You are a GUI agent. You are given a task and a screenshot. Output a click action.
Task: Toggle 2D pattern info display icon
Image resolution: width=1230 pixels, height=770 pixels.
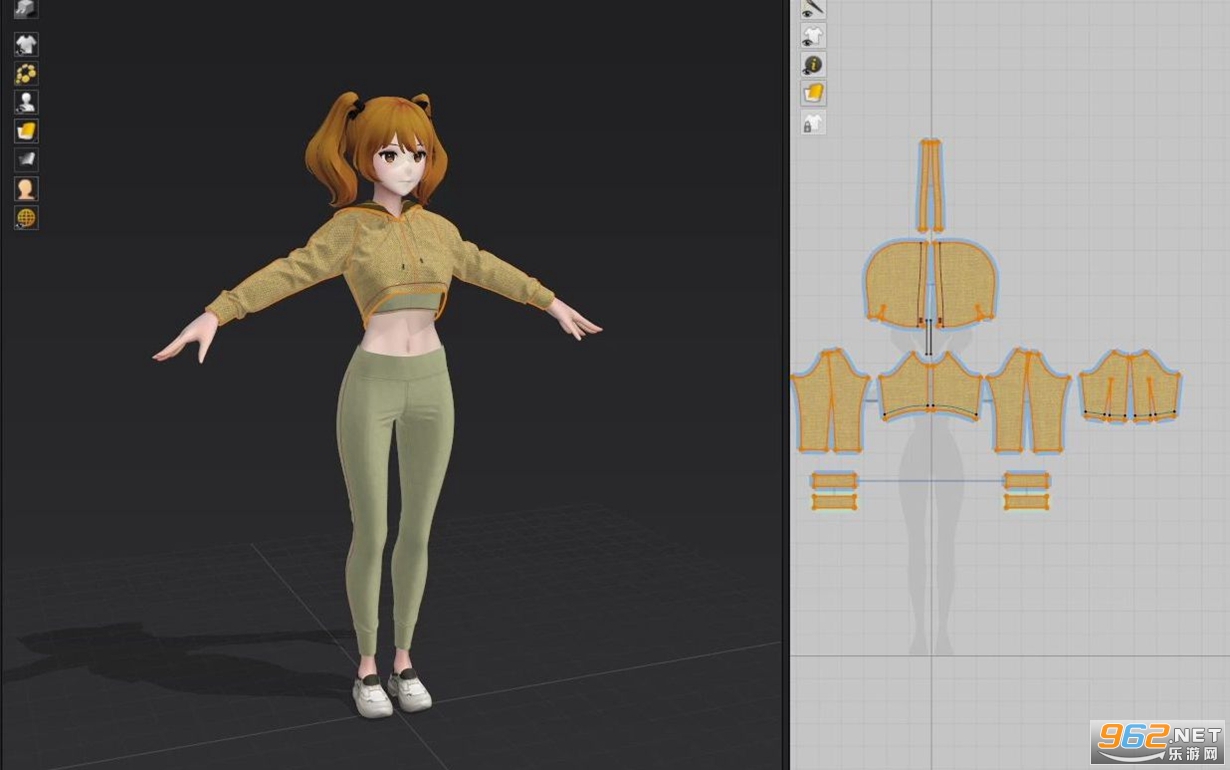click(813, 65)
